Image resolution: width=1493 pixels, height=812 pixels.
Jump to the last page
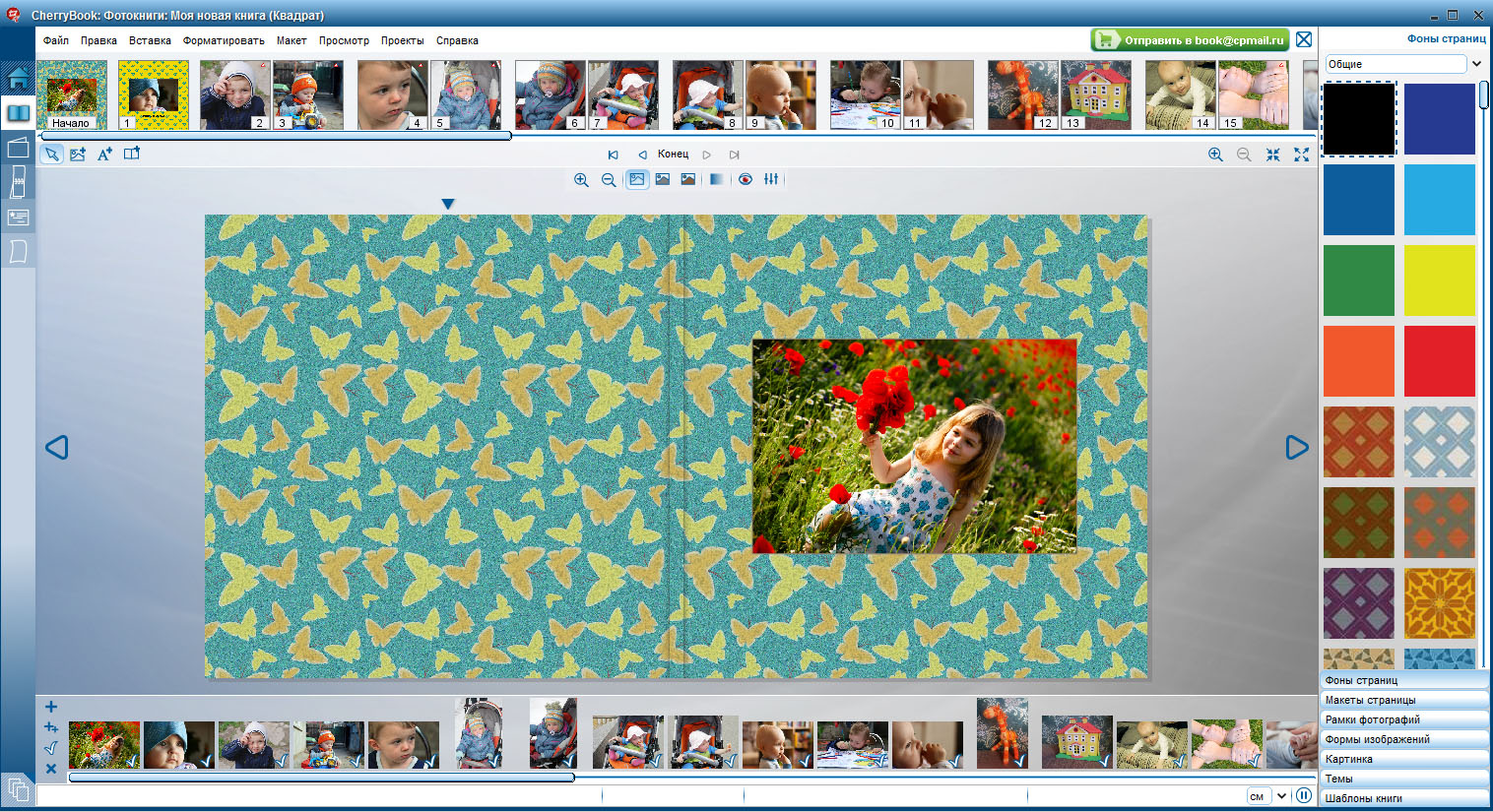734,155
